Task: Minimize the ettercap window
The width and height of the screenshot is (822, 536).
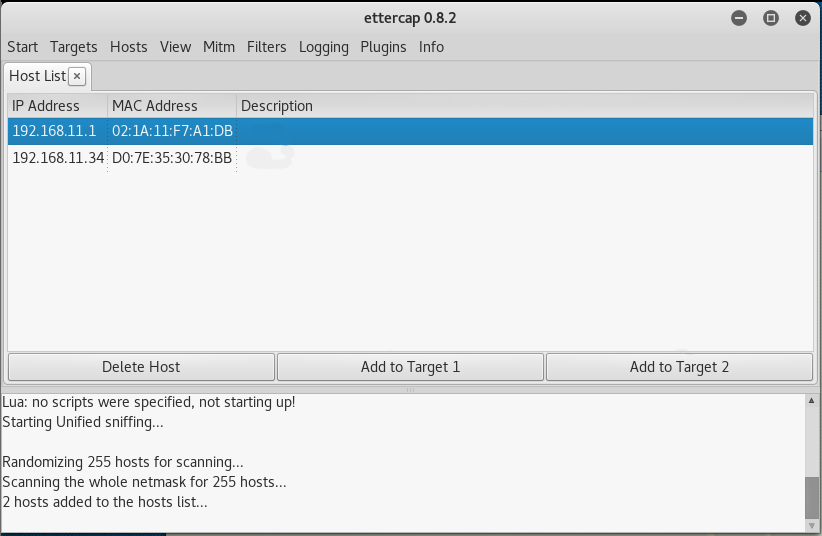Action: coord(739,18)
